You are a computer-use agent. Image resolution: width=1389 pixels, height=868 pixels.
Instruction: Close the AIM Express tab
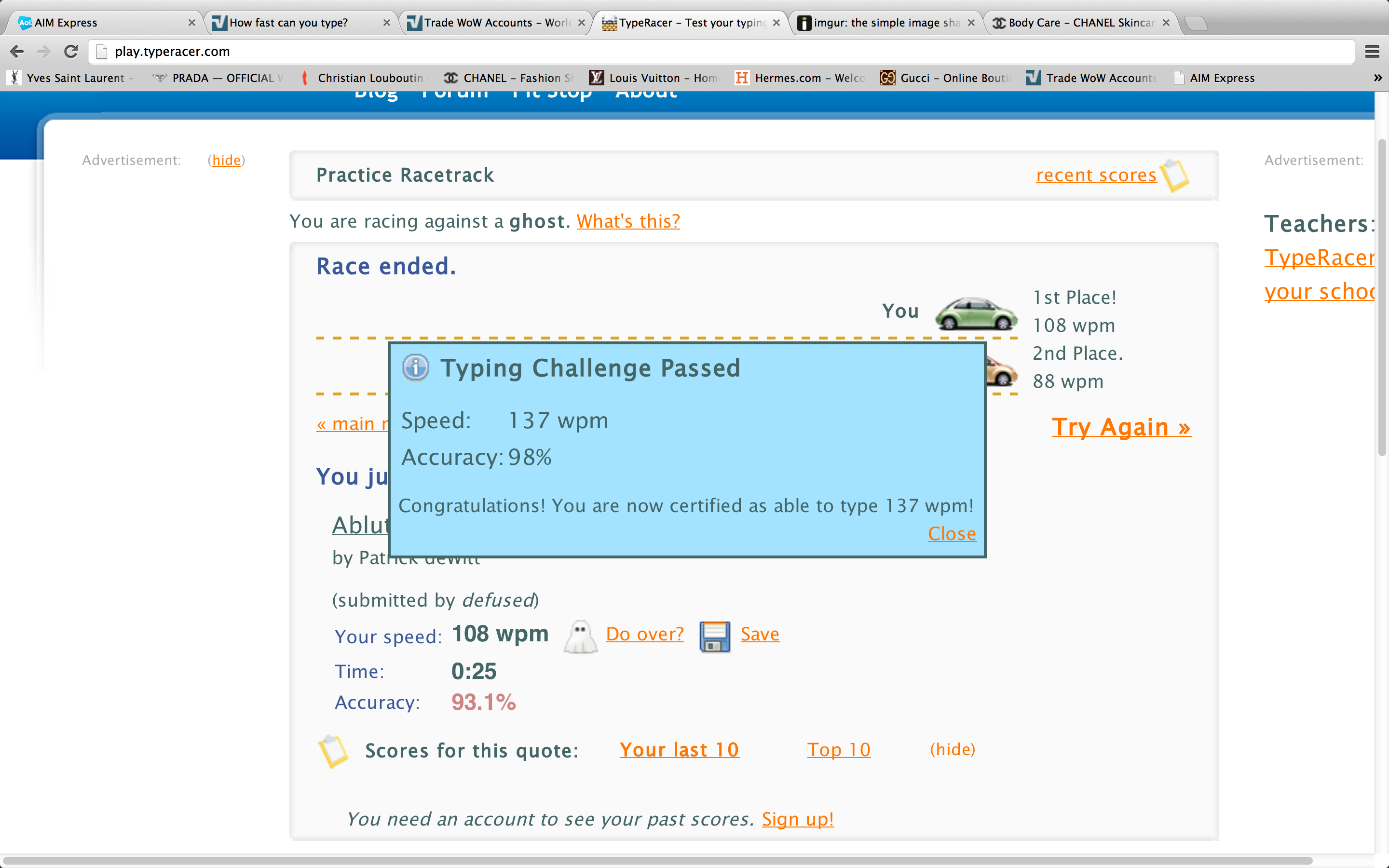(191, 23)
